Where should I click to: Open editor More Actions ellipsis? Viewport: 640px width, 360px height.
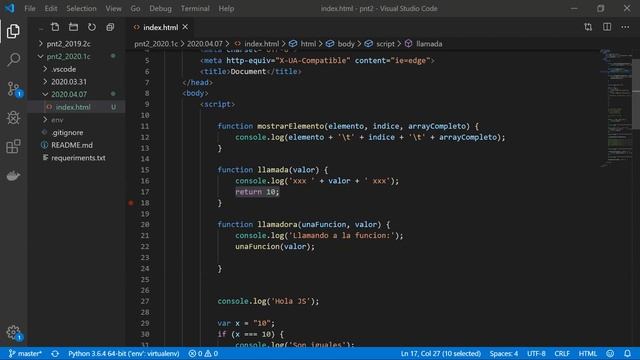[625, 27]
